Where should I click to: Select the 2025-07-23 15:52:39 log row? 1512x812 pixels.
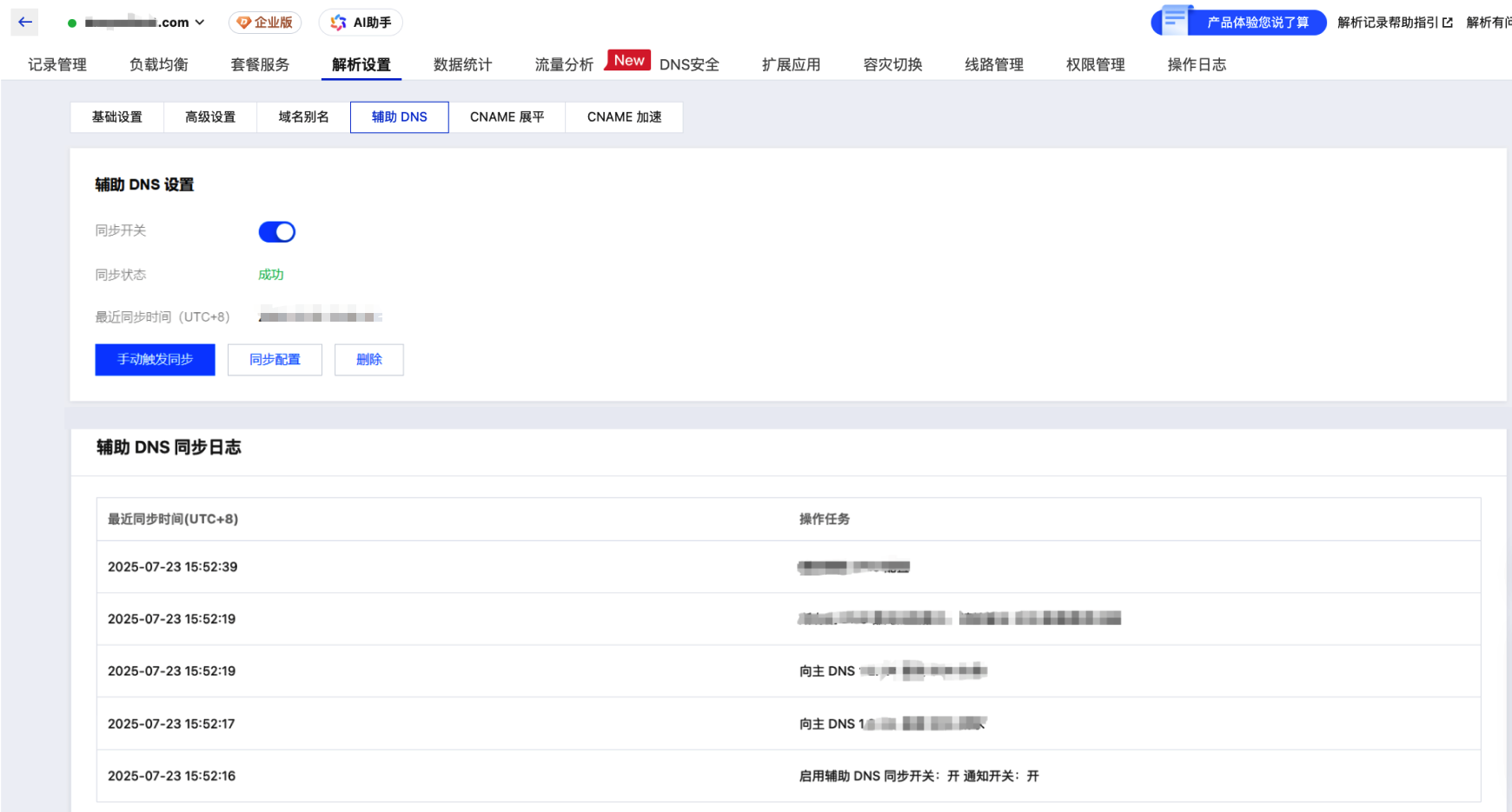(173, 567)
